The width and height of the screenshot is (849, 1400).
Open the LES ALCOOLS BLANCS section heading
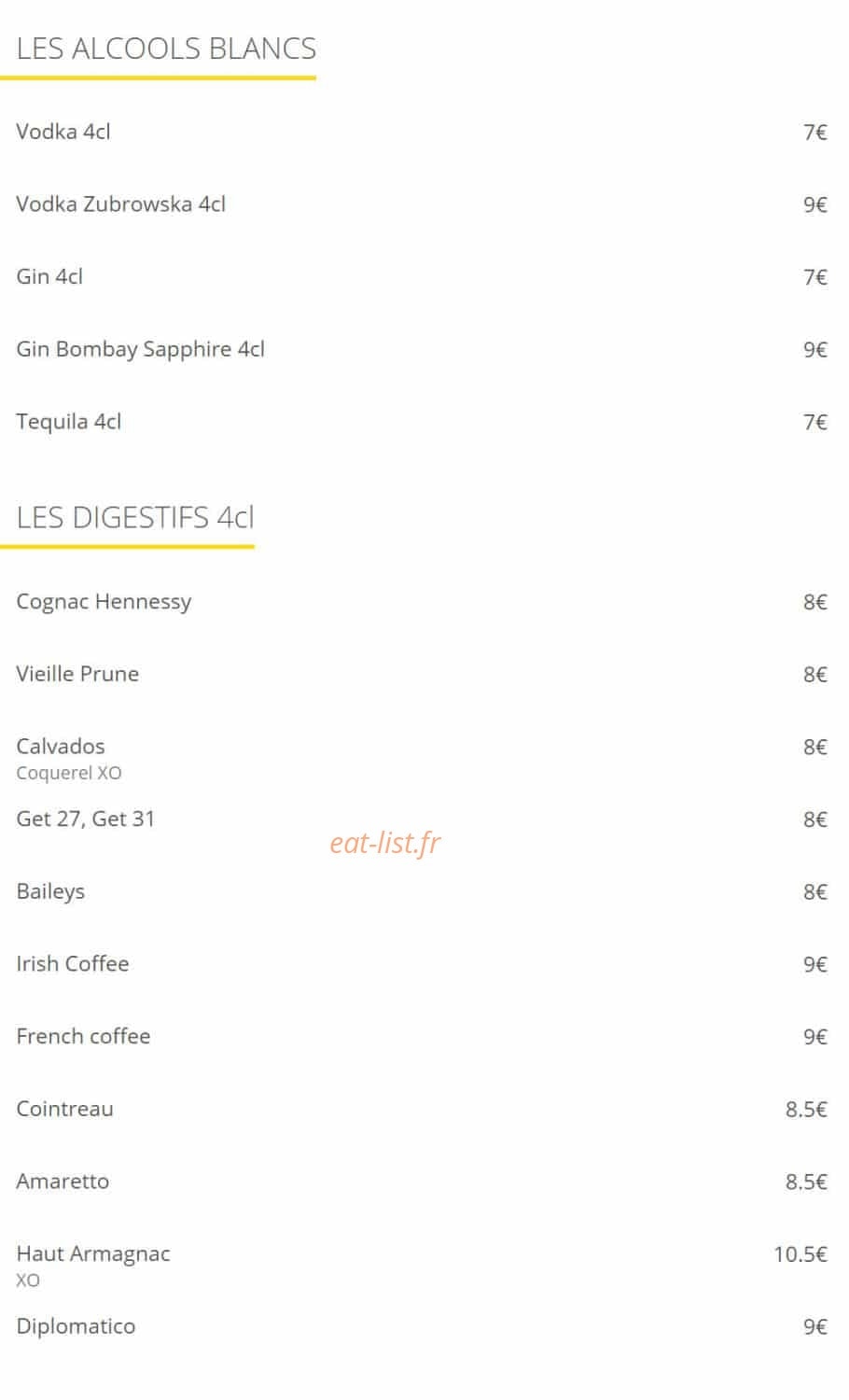[166, 49]
